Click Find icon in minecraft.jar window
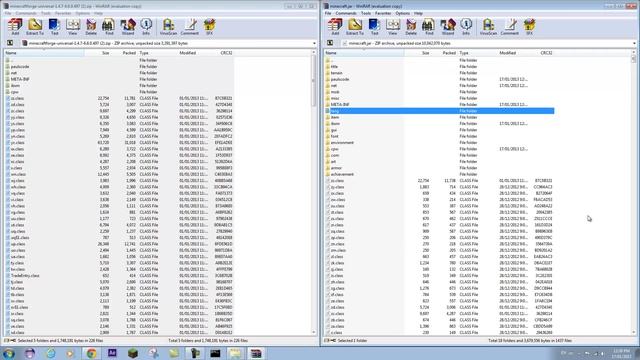 pos(429,27)
